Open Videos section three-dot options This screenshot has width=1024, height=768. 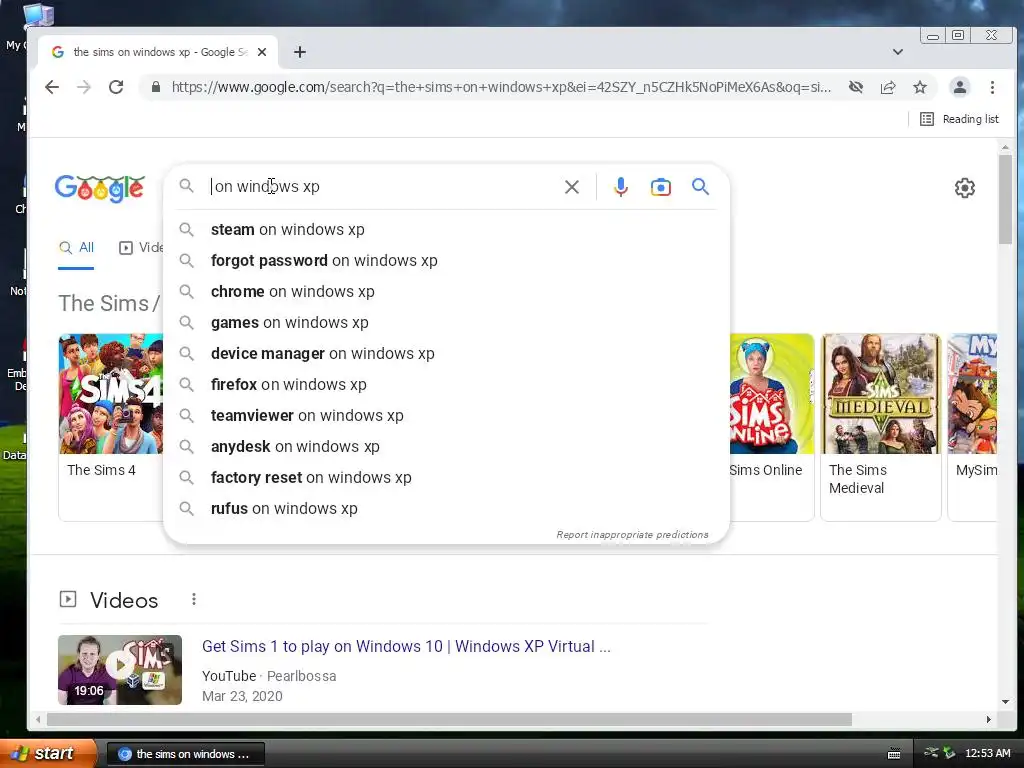pos(194,600)
